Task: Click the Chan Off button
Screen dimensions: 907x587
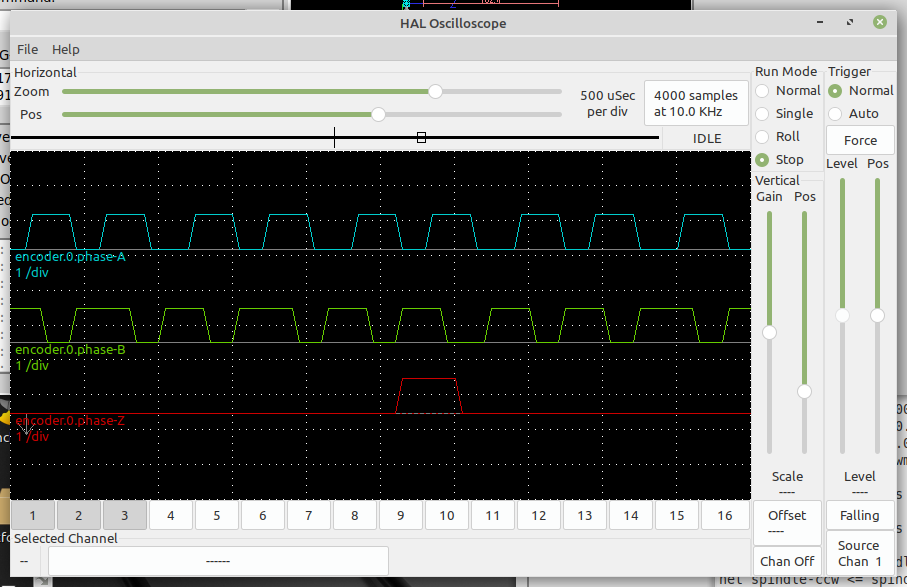Action: coord(787,561)
